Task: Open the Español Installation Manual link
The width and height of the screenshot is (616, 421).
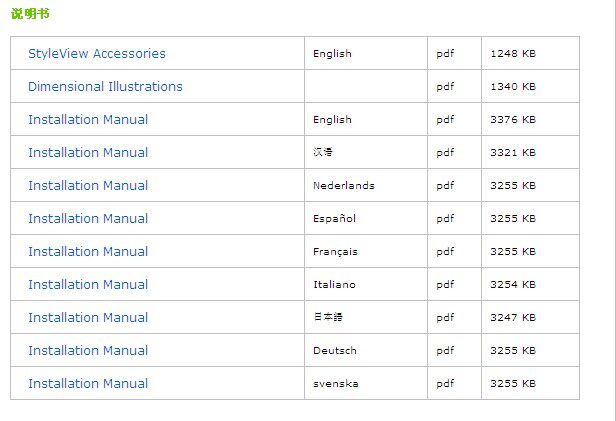Action: click(x=88, y=219)
